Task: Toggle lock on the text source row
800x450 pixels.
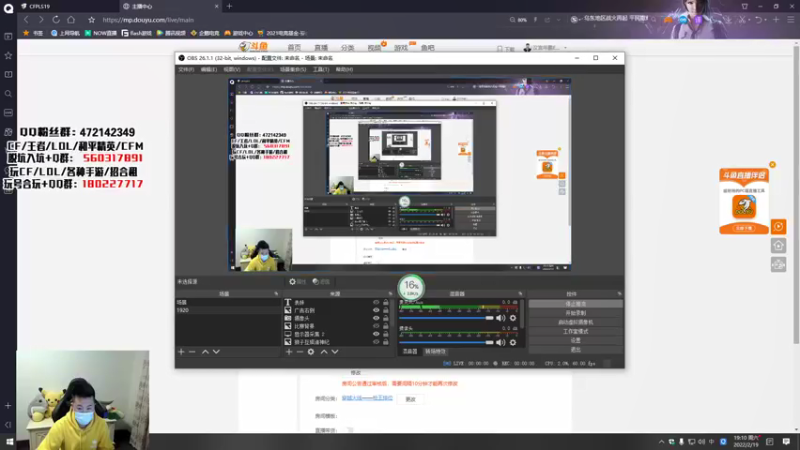Action: tap(386, 303)
